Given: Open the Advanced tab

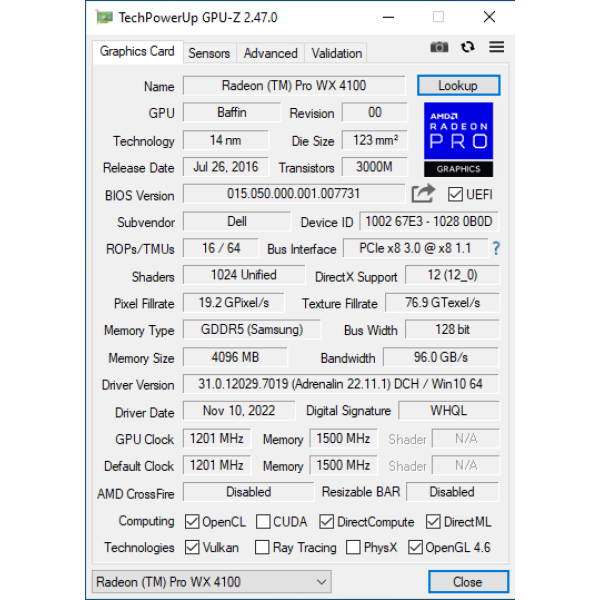Looking at the screenshot, I should [271, 53].
